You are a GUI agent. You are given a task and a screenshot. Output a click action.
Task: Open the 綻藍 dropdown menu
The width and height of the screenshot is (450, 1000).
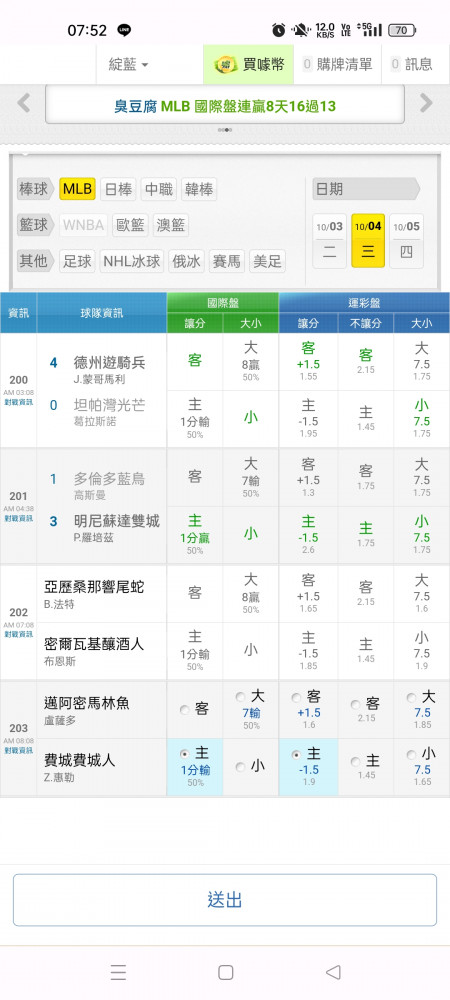[128, 64]
